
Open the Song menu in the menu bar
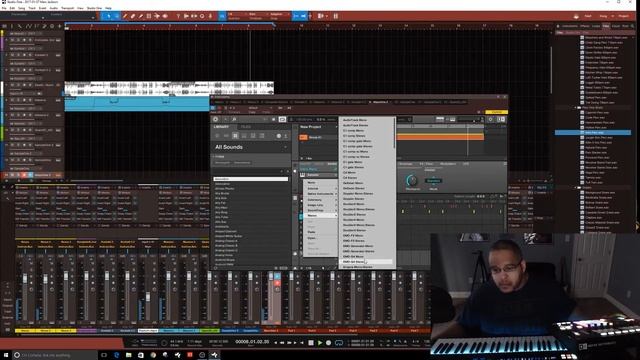tap(22, 8)
